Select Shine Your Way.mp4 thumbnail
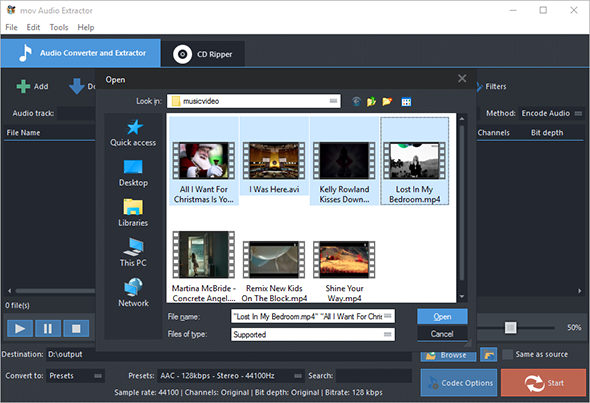 tap(344, 260)
